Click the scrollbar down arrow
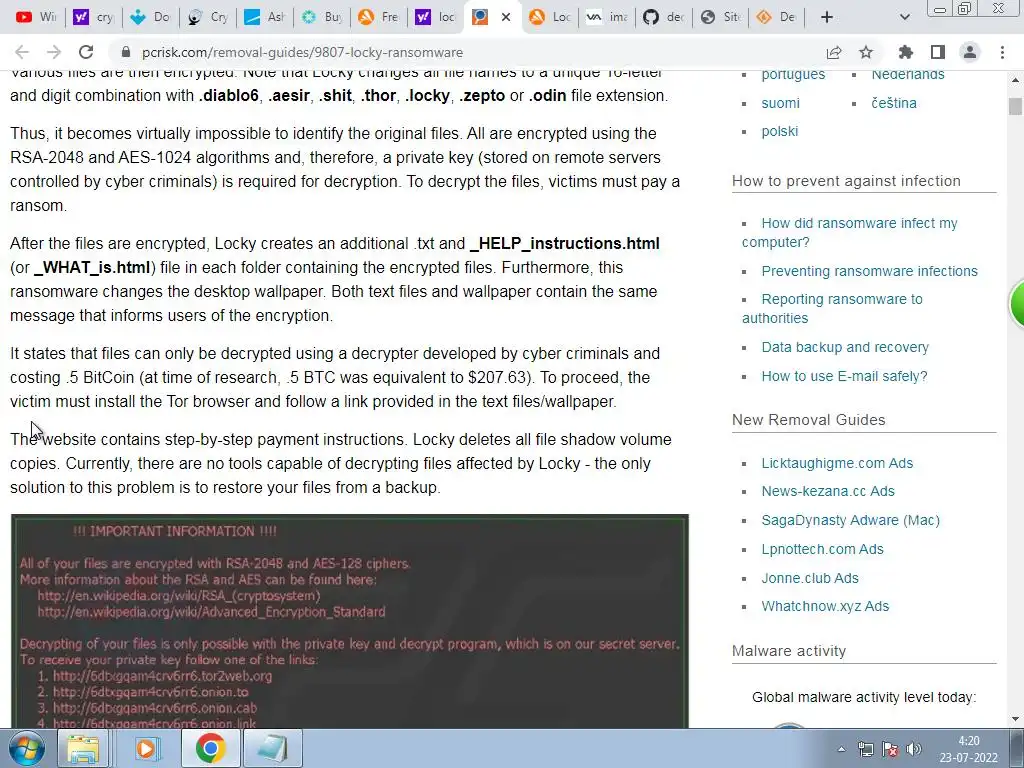The height and width of the screenshot is (768, 1024). (1015, 720)
